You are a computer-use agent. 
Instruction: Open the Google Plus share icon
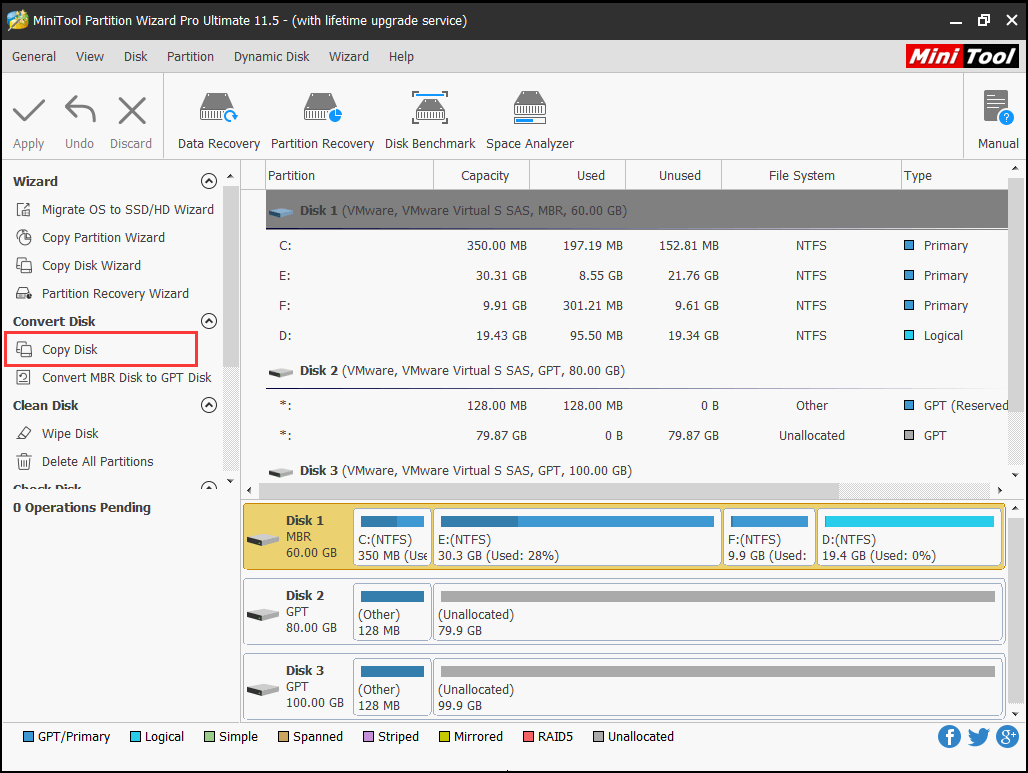(x=1007, y=736)
